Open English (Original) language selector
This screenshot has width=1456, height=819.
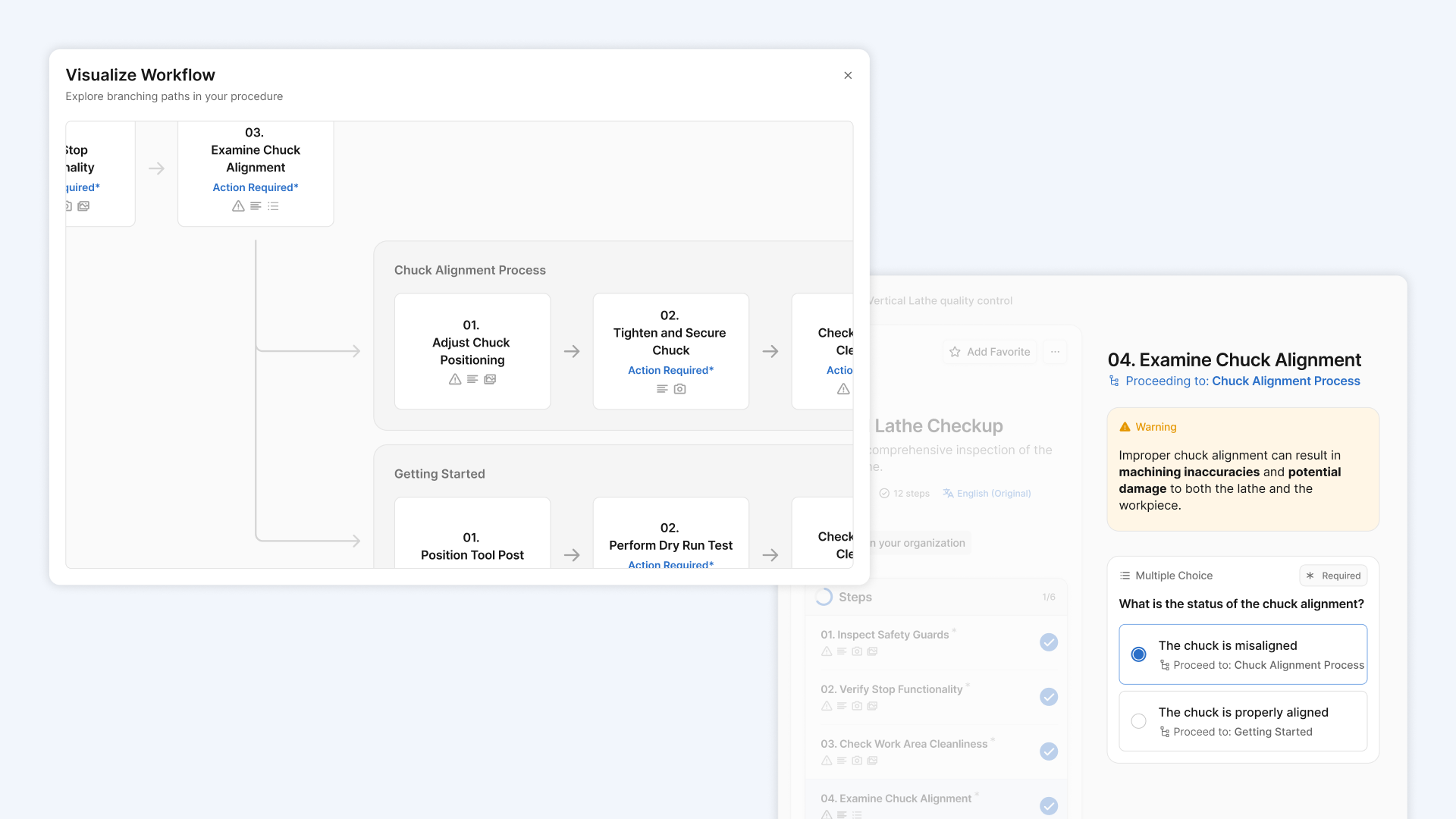(x=993, y=493)
